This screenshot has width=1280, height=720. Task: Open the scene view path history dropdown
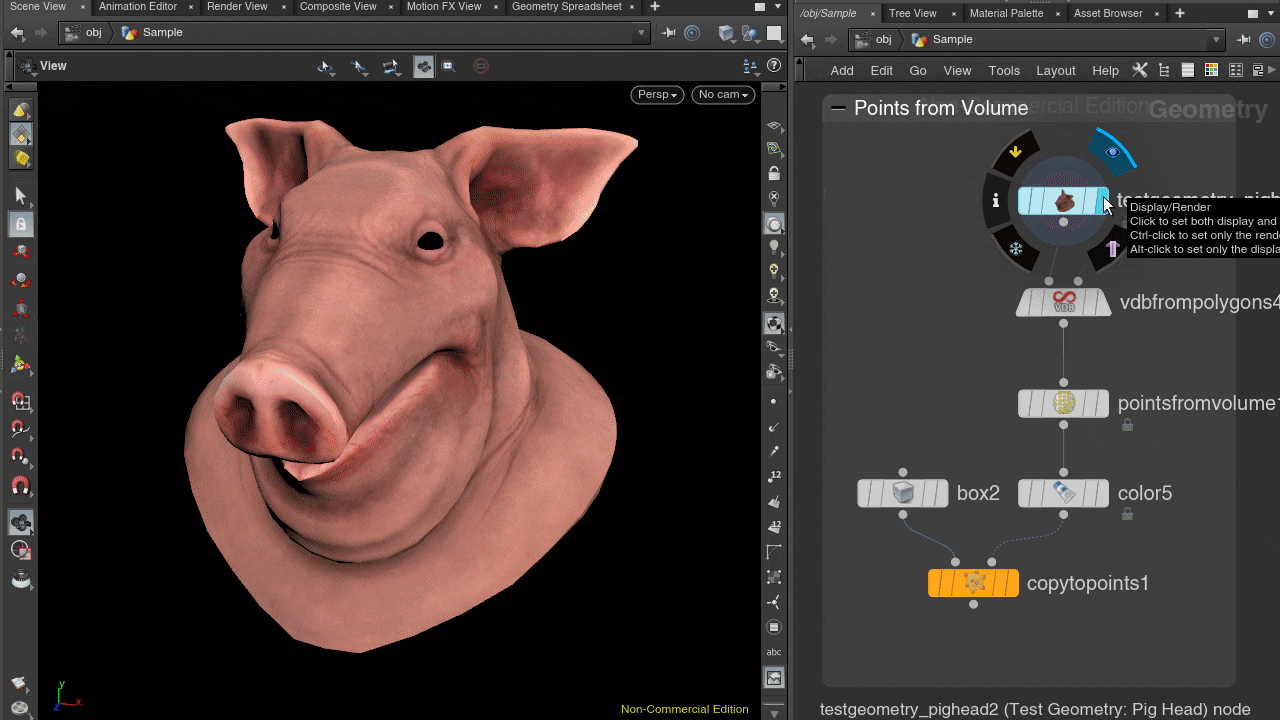(641, 33)
